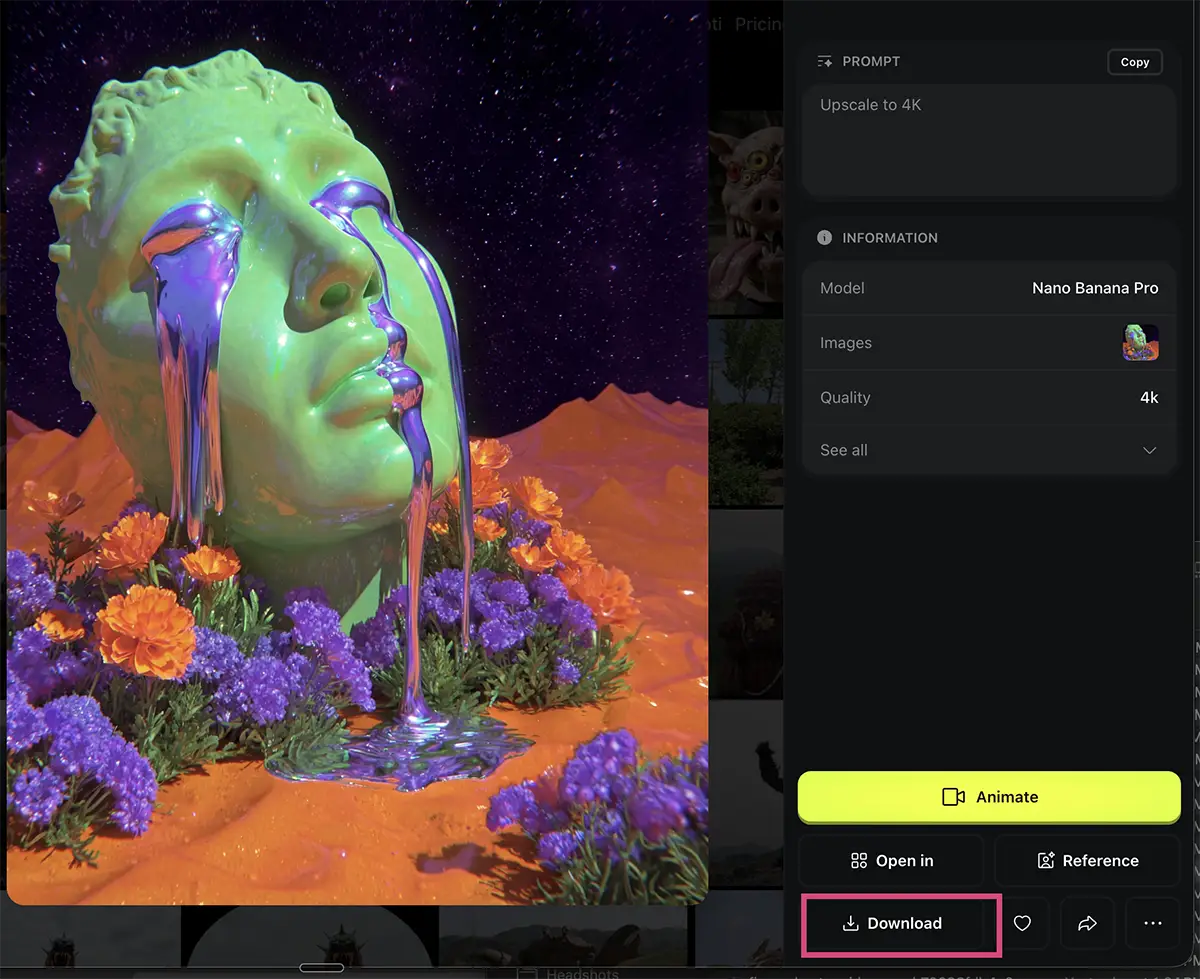Click the image icon on the Reference button

[x=1046, y=861]
